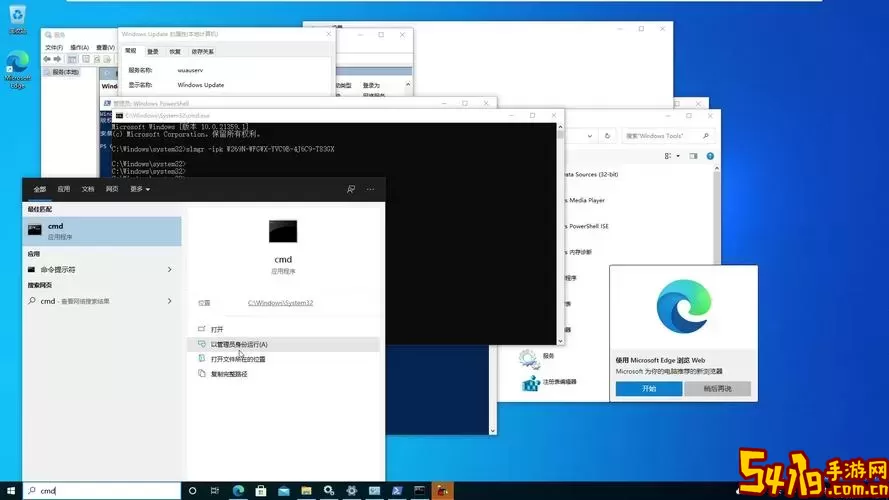Switch to PowerShell on the taskbar
This screenshot has height=500, width=889.
coord(397,491)
